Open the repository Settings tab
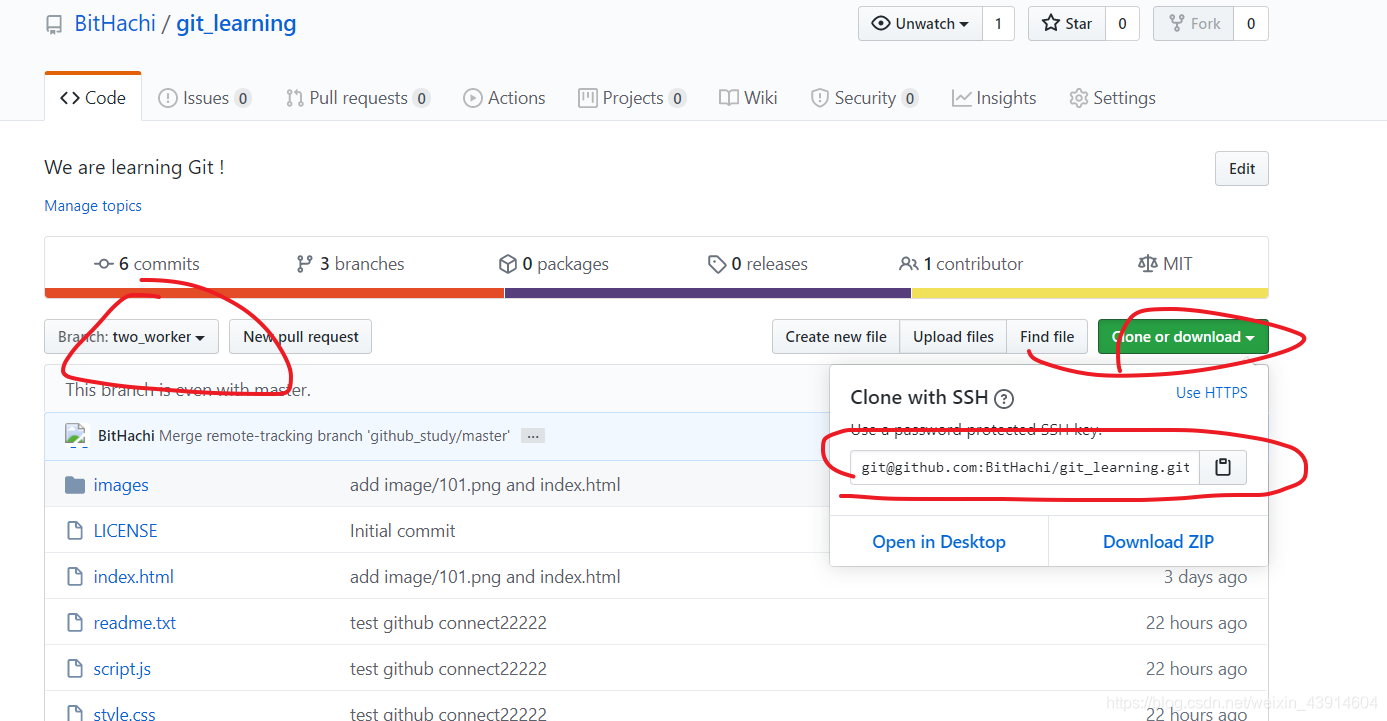This screenshot has height=721, width=1387. pyautogui.click(x=1112, y=98)
